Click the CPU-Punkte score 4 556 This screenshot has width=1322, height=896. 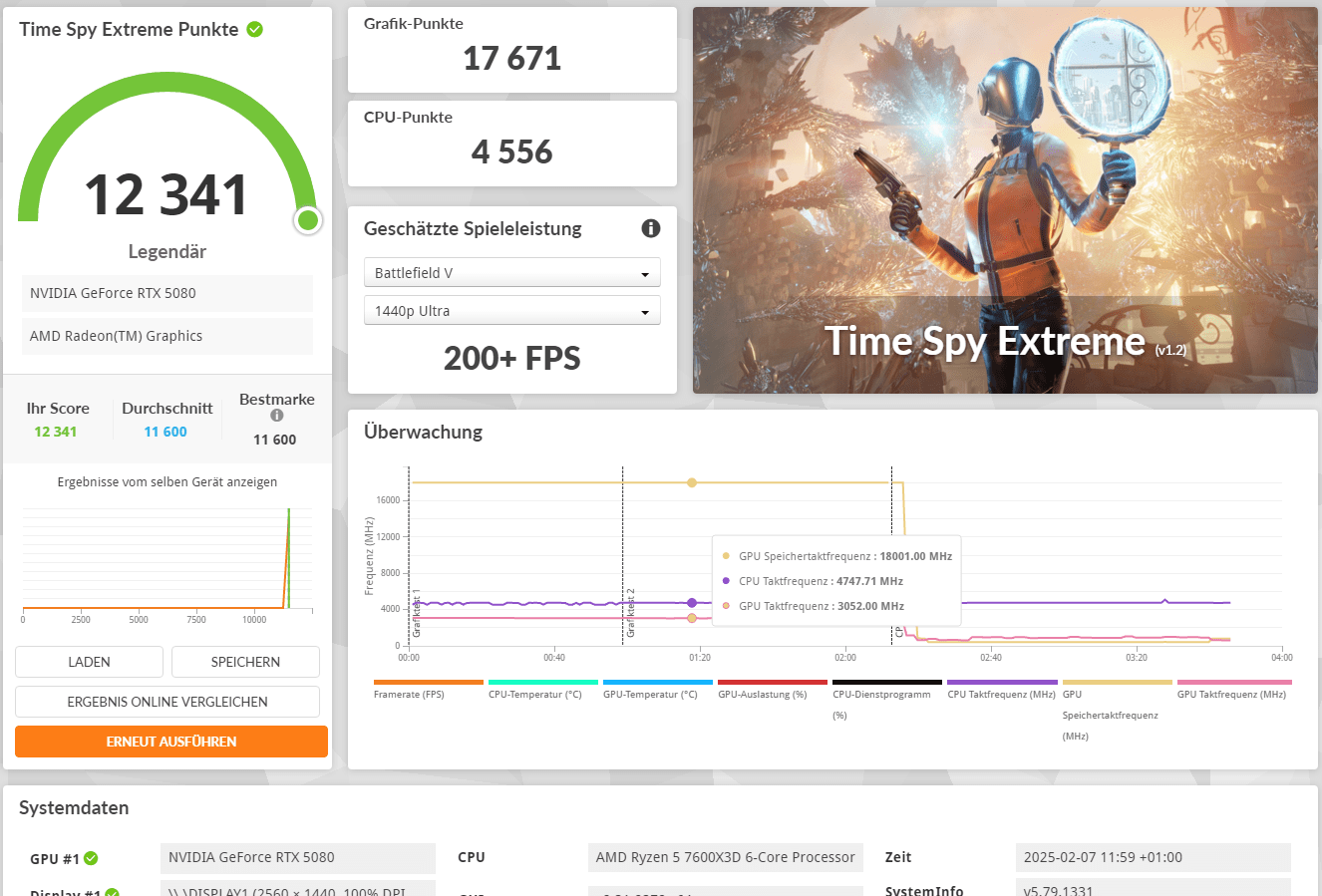tap(512, 152)
